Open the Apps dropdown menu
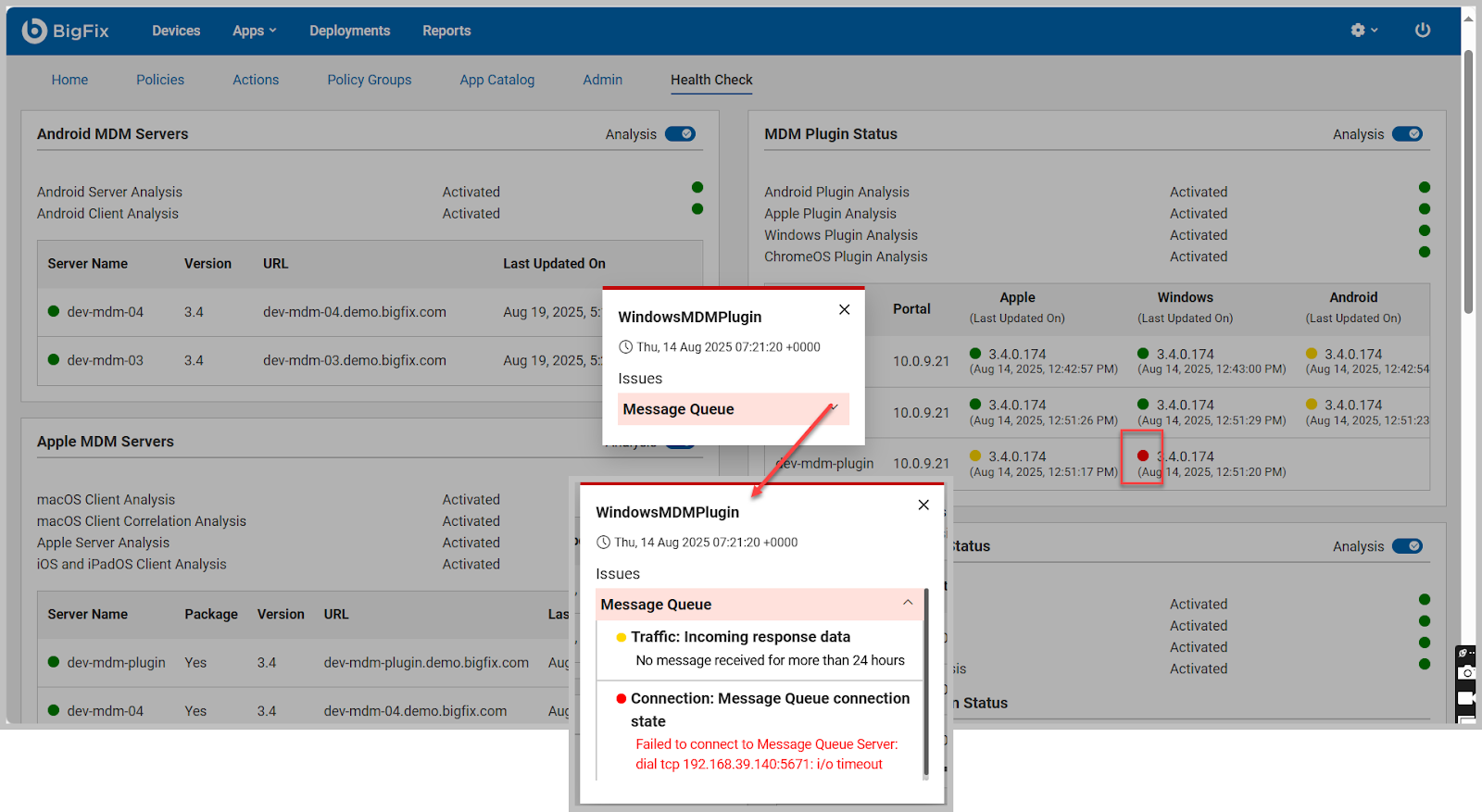 [255, 31]
